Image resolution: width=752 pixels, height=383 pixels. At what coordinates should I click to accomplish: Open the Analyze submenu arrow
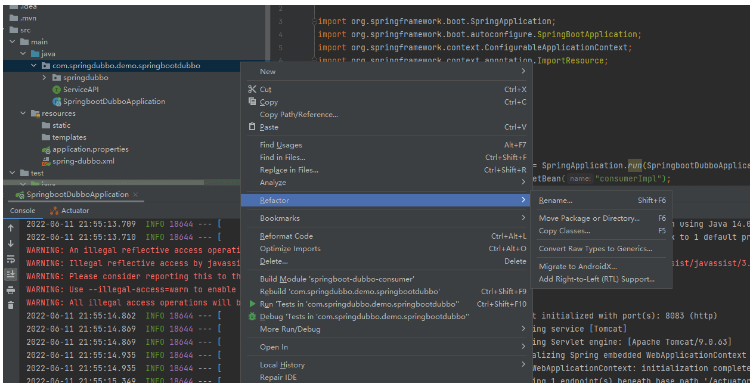pos(523,182)
